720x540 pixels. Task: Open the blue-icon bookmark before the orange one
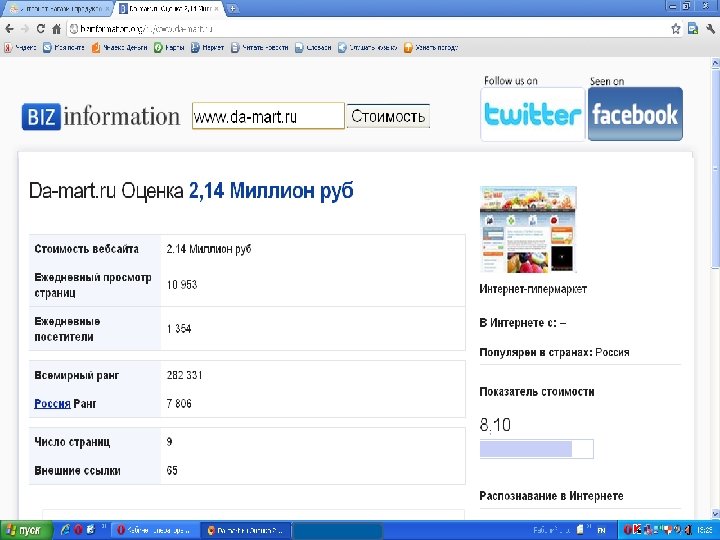[367, 47]
